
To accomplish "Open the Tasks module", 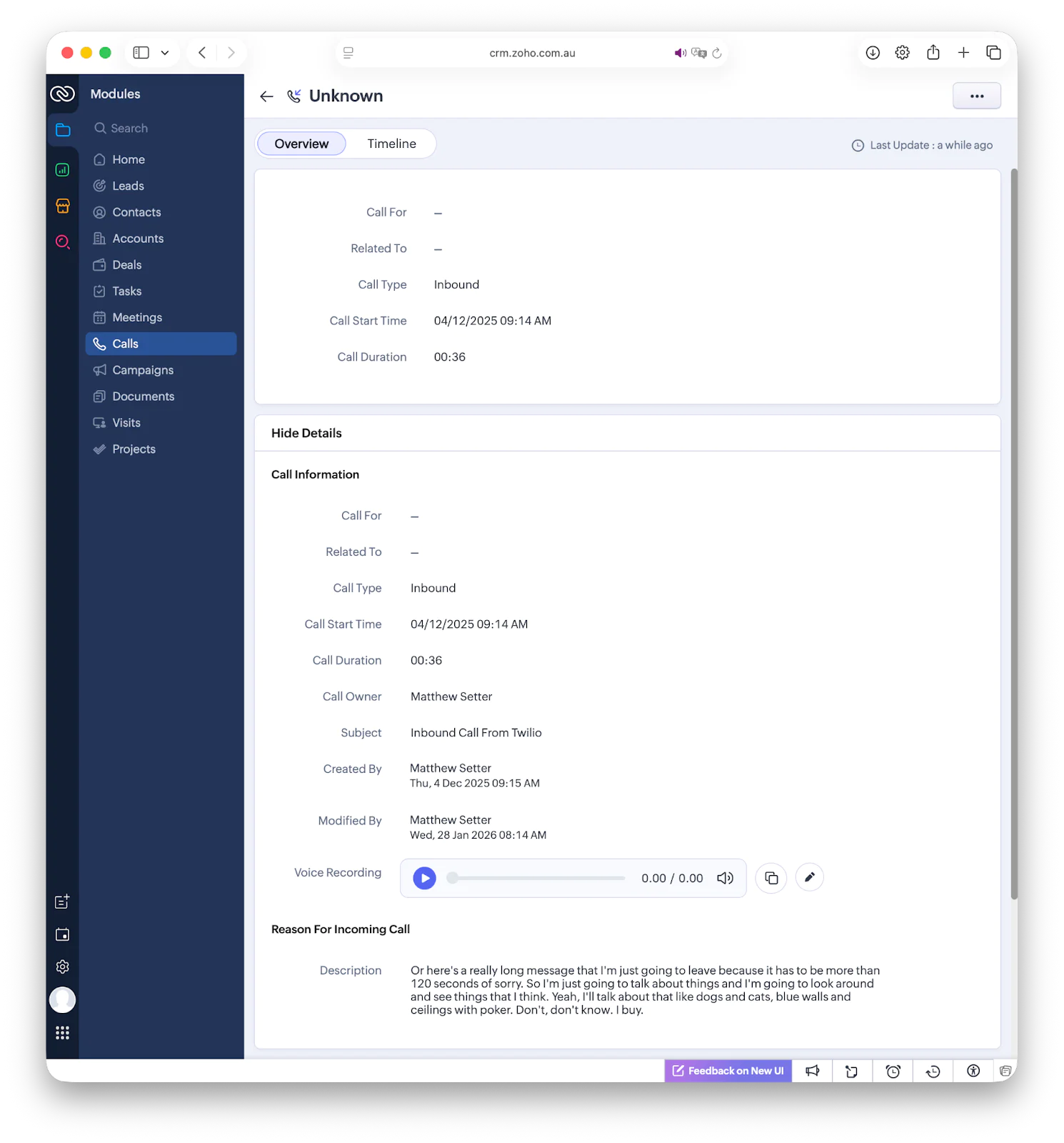I will 161,291.
